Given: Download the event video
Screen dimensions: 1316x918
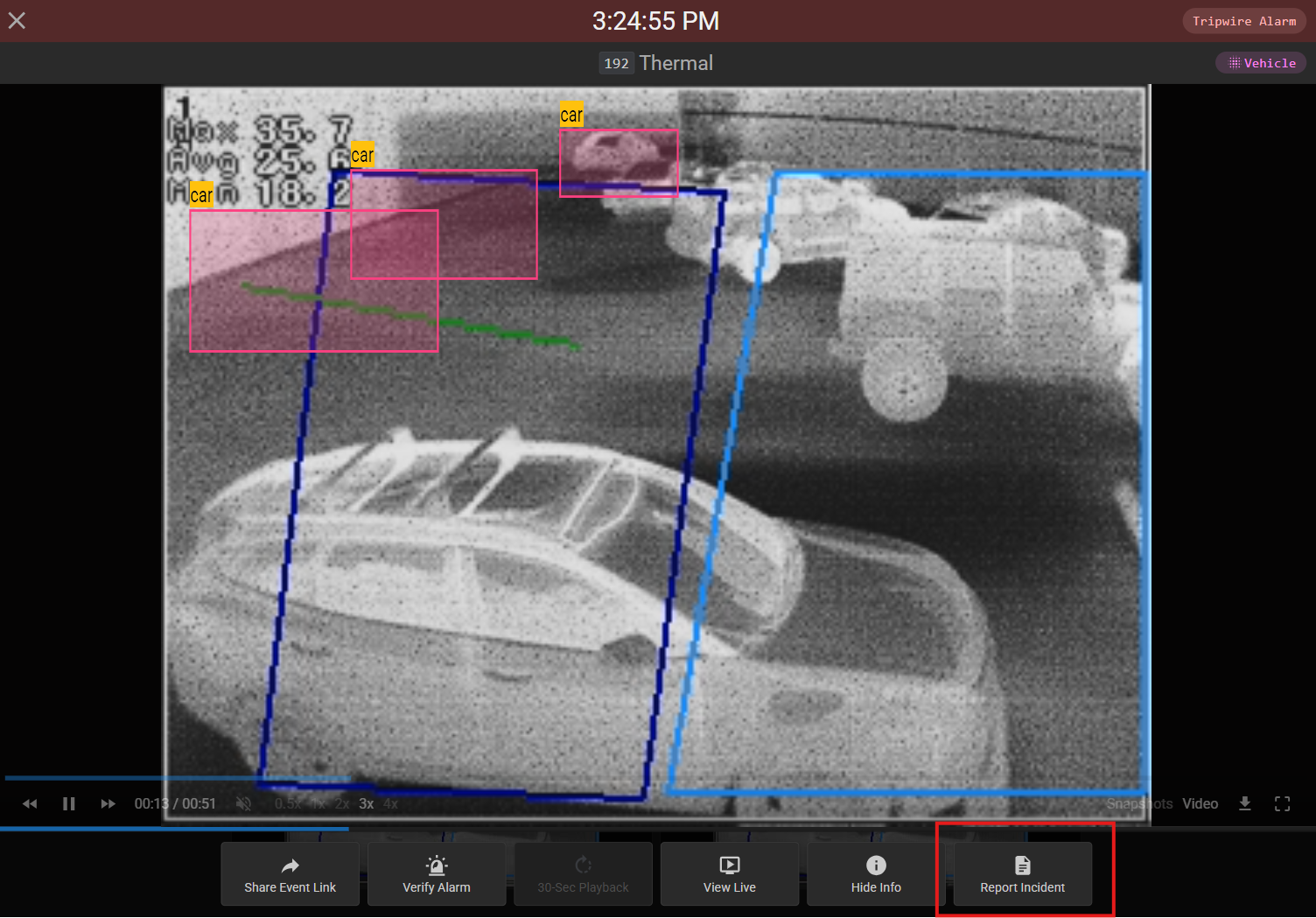Looking at the screenshot, I should (x=1244, y=803).
